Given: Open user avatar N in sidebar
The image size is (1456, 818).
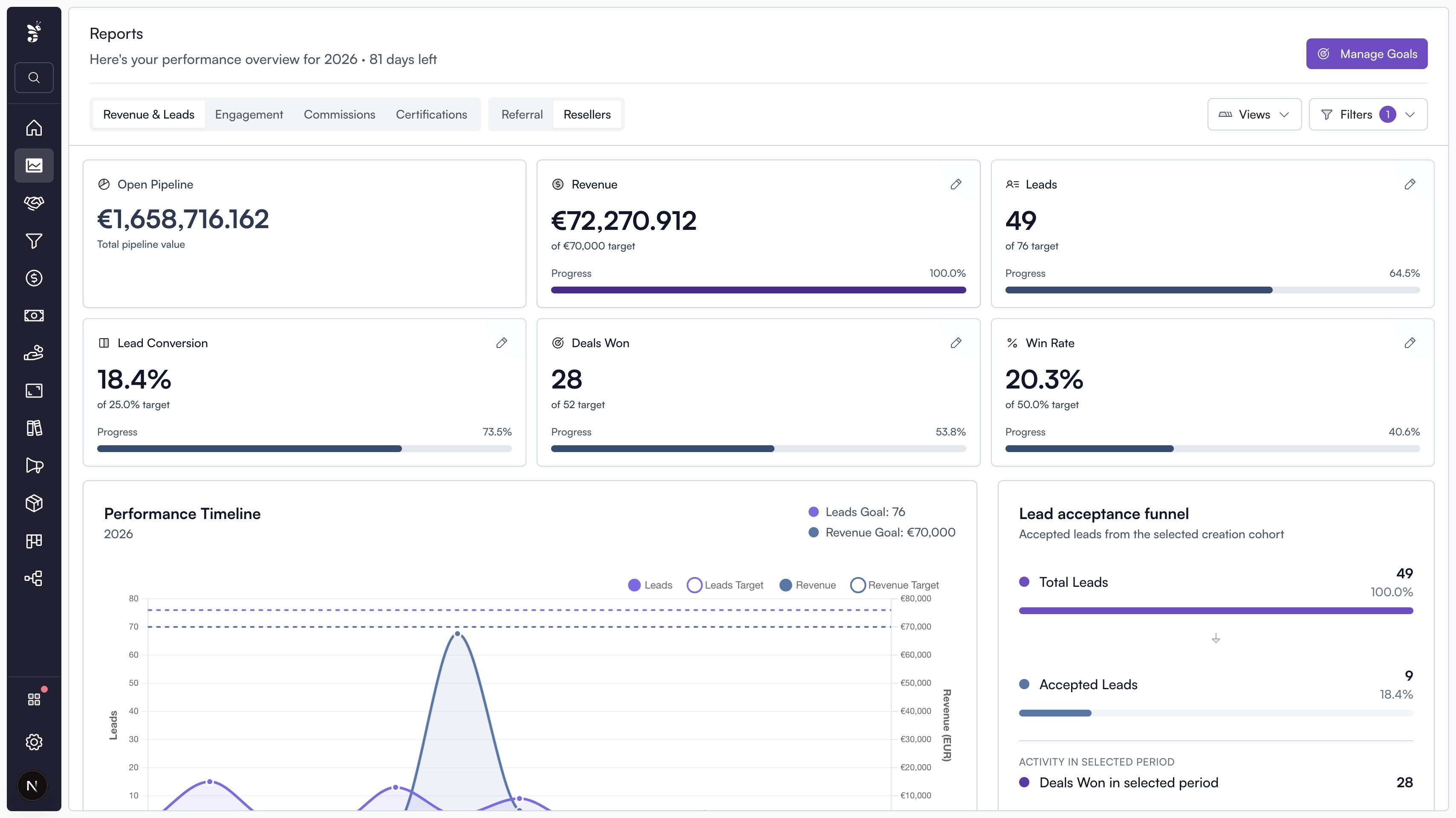Looking at the screenshot, I should click(x=32, y=785).
